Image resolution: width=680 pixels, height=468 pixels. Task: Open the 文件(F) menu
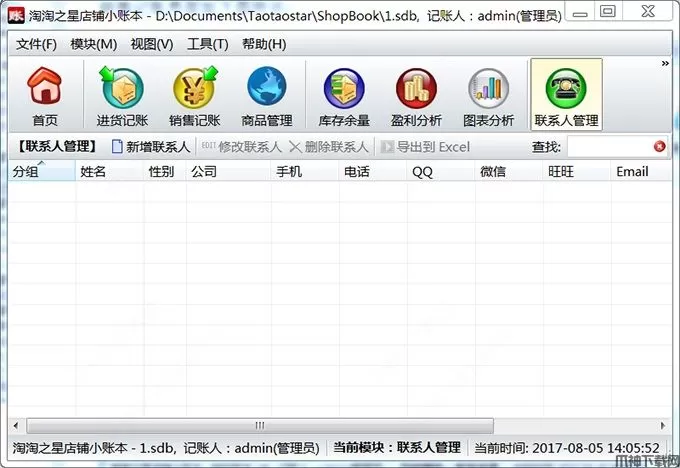coord(36,44)
